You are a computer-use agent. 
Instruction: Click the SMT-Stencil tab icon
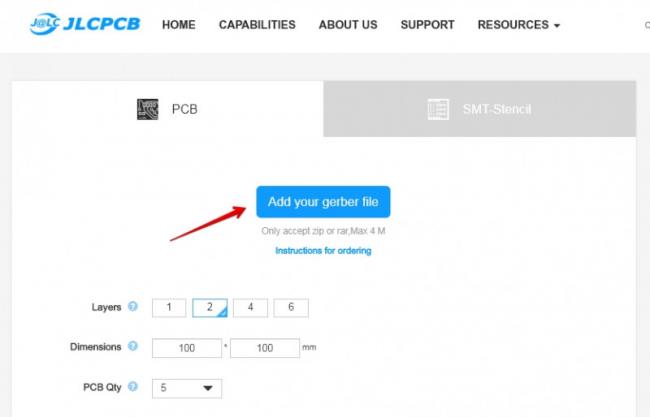pos(438,109)
